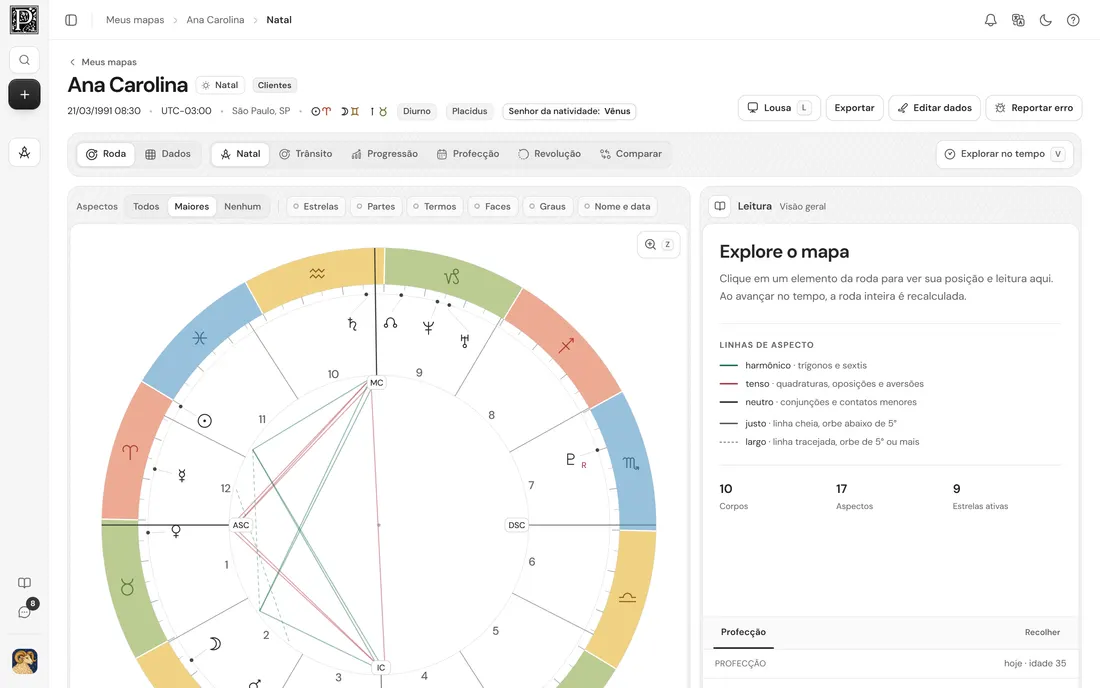Open the language translation icon
Image resolution: width=1100 pixels, height=688 pixels.
(1018, 20)
